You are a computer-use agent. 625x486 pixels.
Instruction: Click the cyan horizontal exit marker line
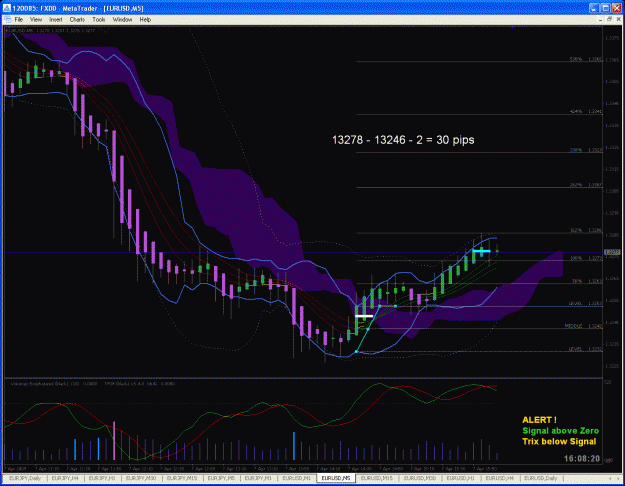click(482, 251)
